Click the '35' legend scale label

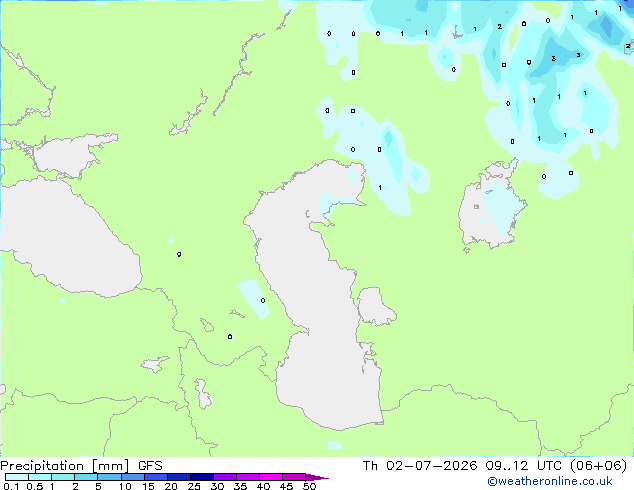point(240,486)
